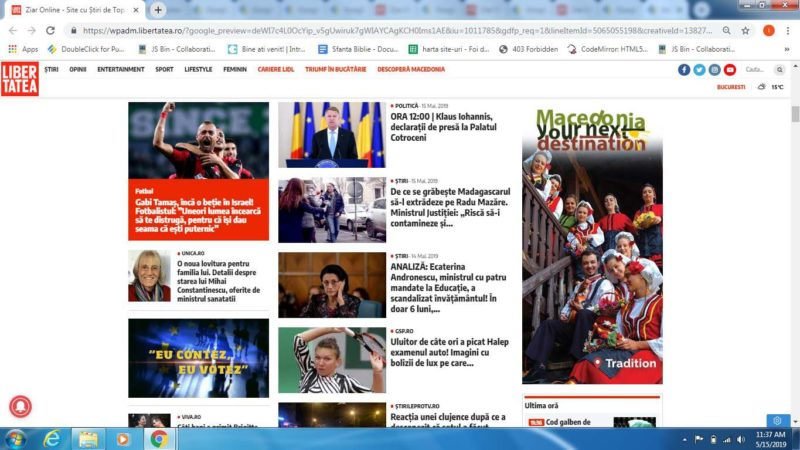Reload the page in Chrome
Screen dimensions: 800x450
50,31
